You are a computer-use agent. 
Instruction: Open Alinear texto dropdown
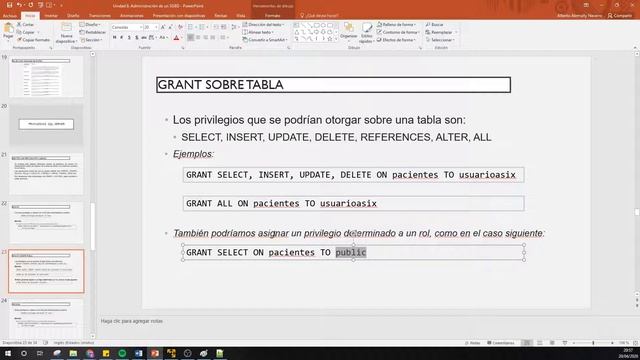pos(258,32)
